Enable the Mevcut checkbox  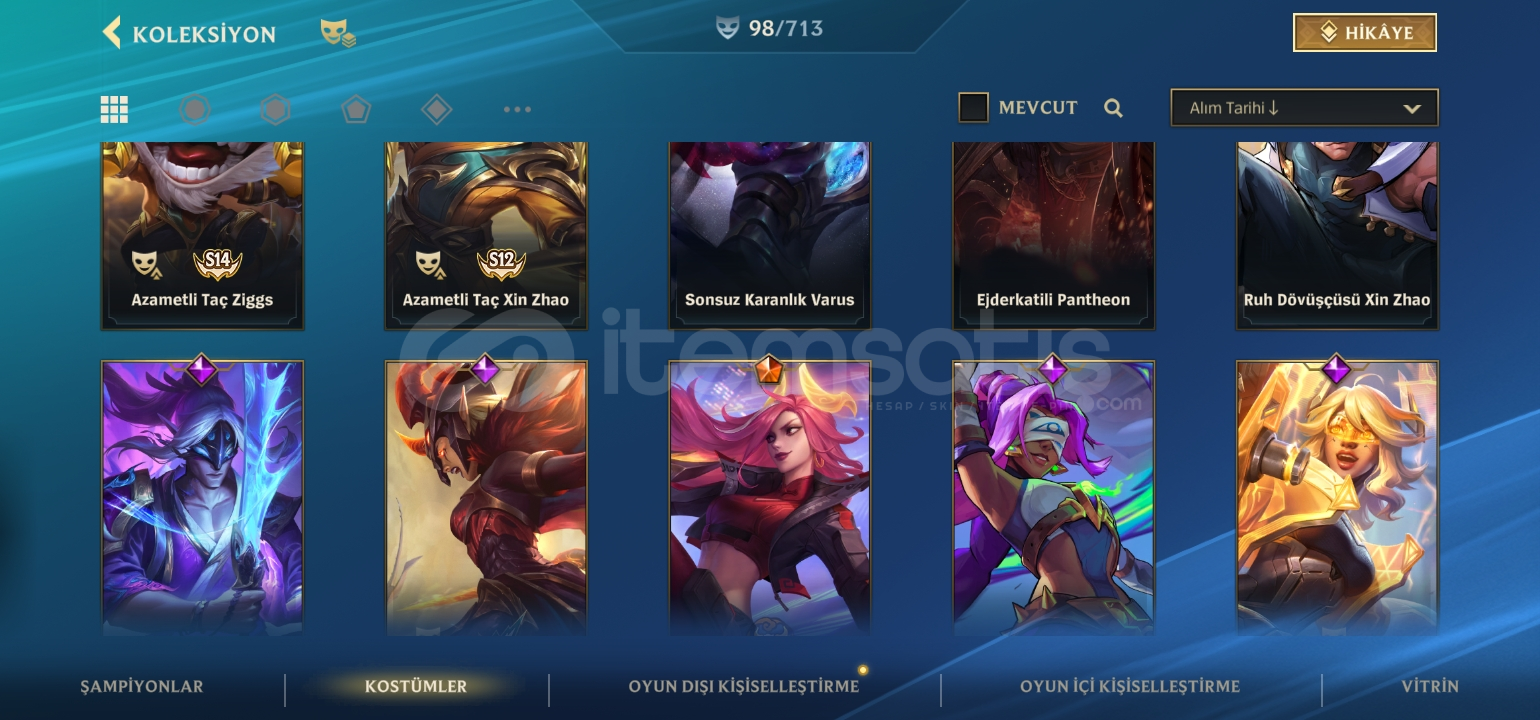[x=973, y=107]
